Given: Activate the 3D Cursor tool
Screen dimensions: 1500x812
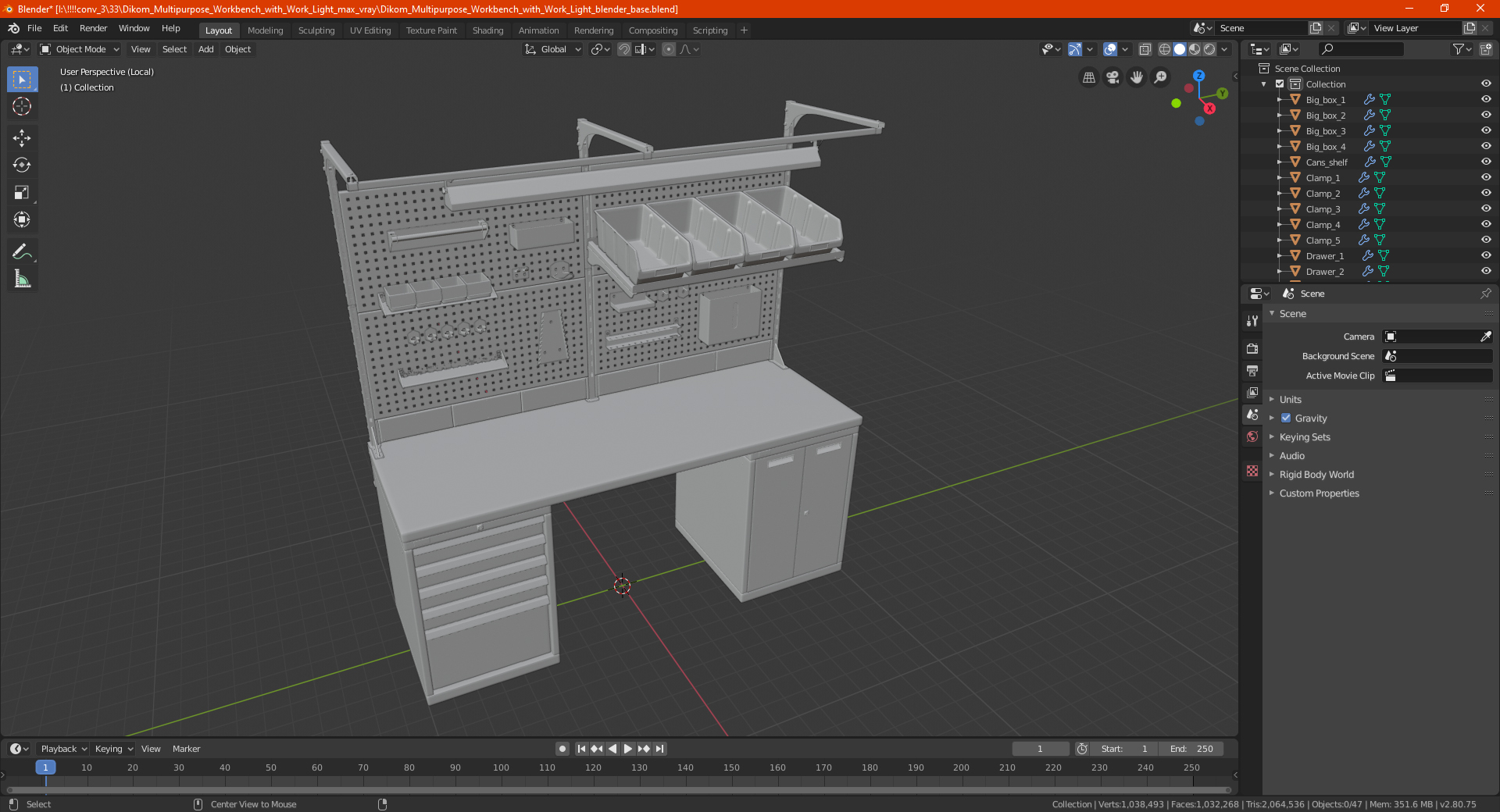Looking at the screenshot, I should coord(22,107).
